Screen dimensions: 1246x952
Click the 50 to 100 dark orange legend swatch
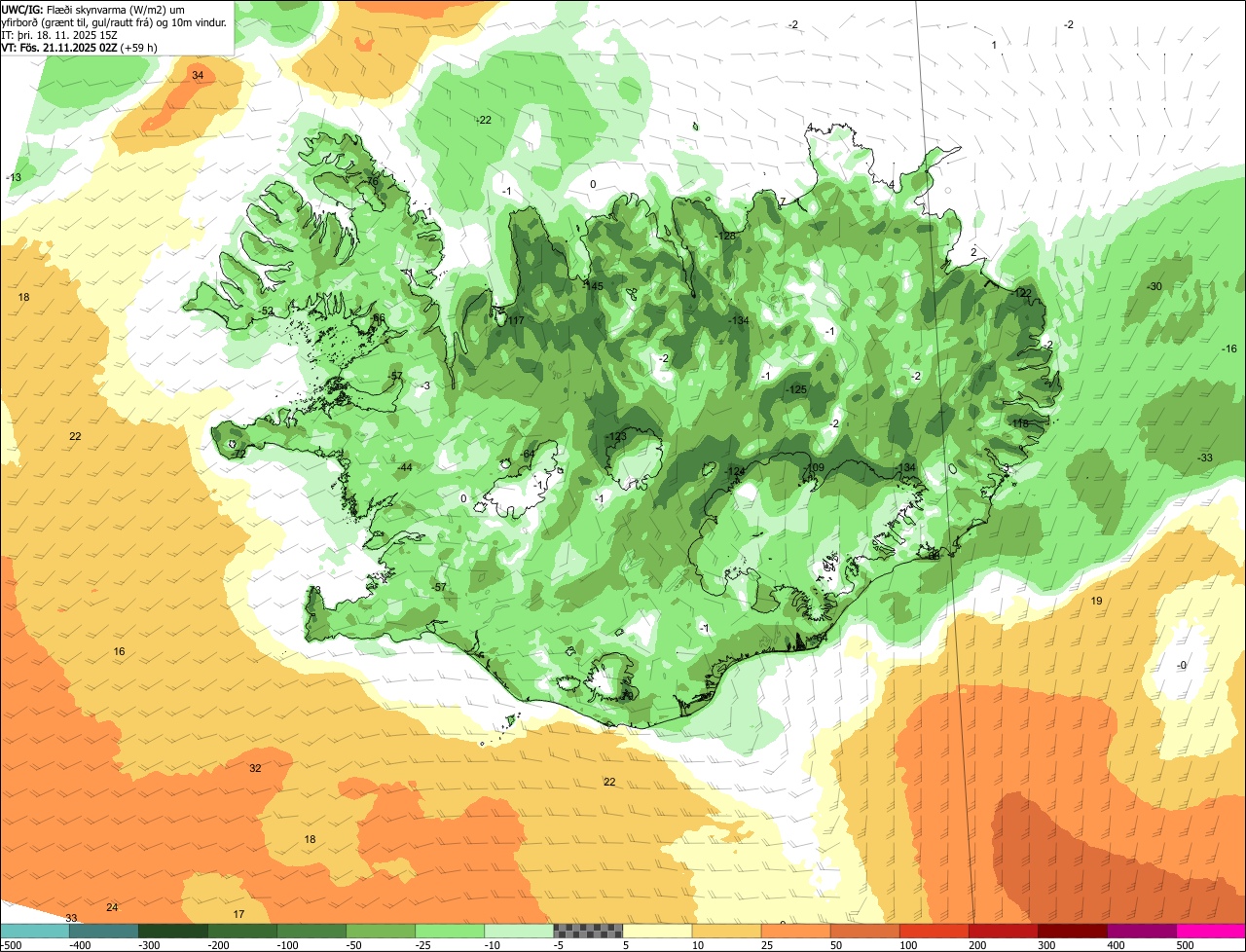point(864,931)
